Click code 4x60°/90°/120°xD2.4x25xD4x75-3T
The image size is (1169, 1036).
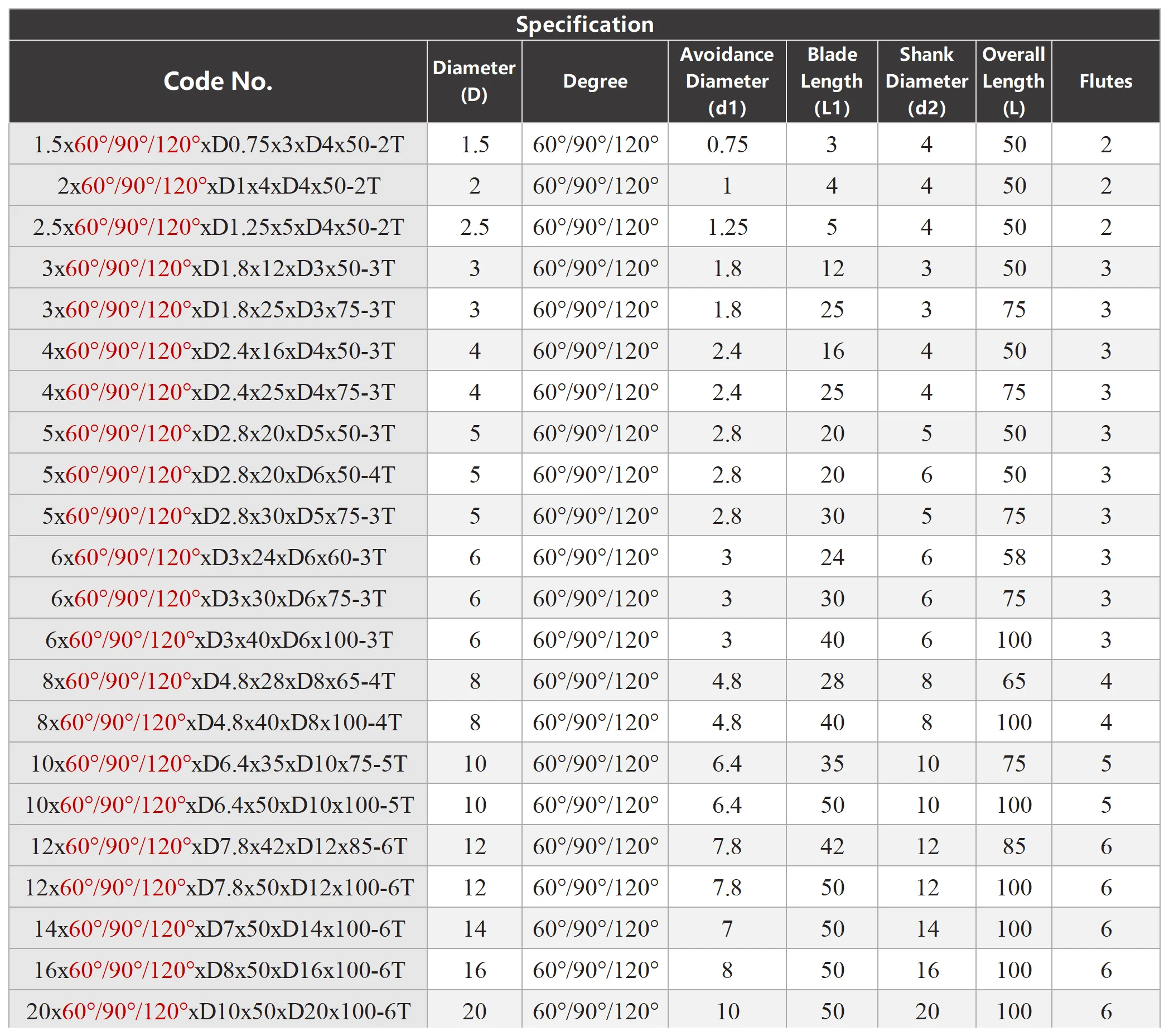tap(219, 392)
